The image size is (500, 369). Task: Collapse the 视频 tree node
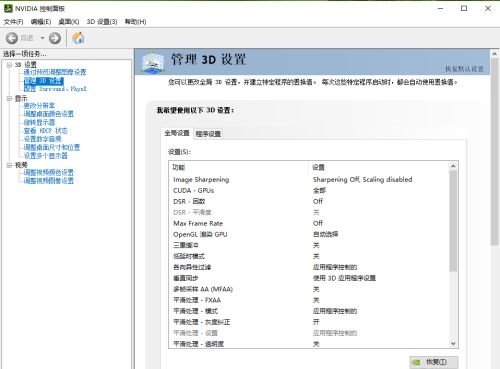pos(9,165)
